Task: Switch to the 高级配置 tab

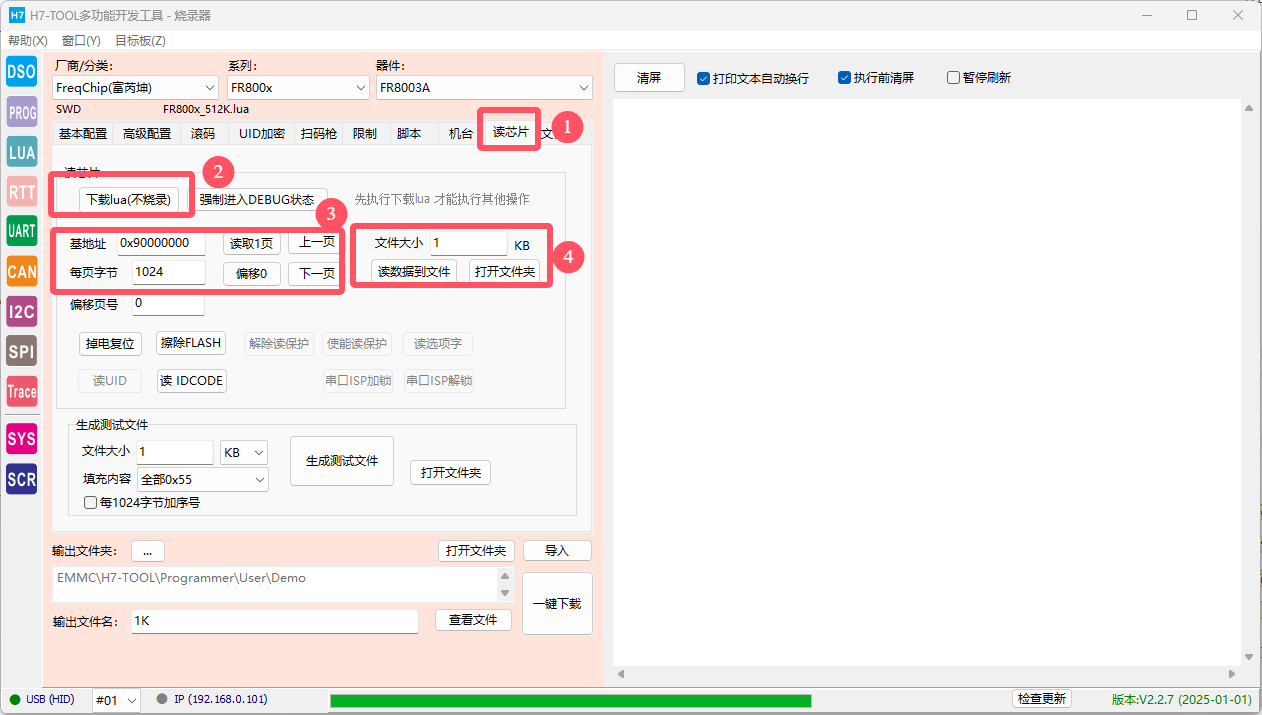Action: click(147, 134)
